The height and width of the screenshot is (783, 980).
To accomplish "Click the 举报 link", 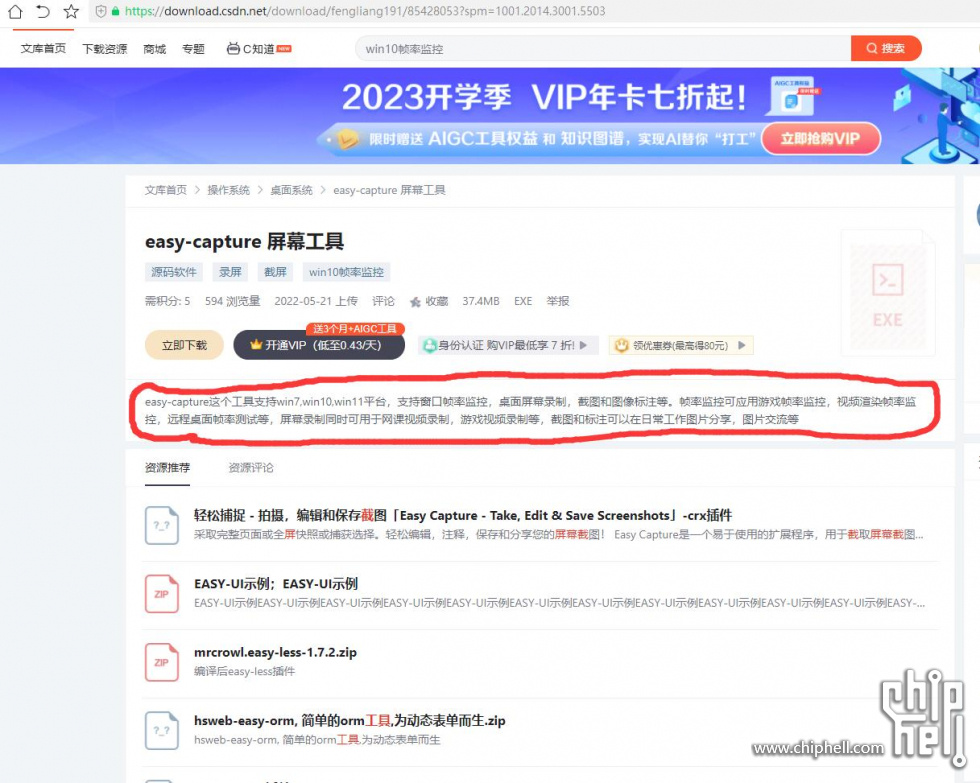I will 558,301.
